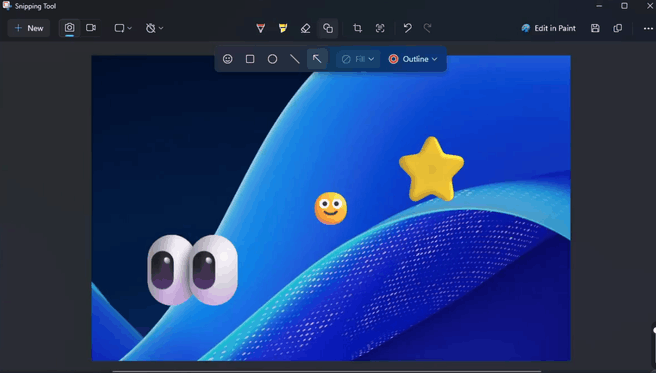This screenshot has width=656, height=373.
Task: Open the See more ellipsis menu
Action: 648,28
